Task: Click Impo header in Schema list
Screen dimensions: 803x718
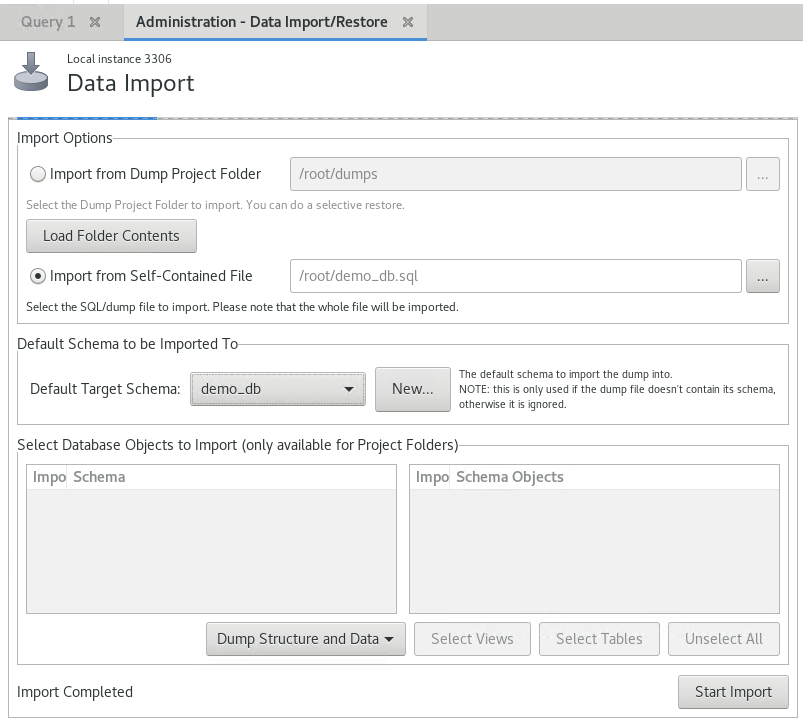Action: (49, 477)
